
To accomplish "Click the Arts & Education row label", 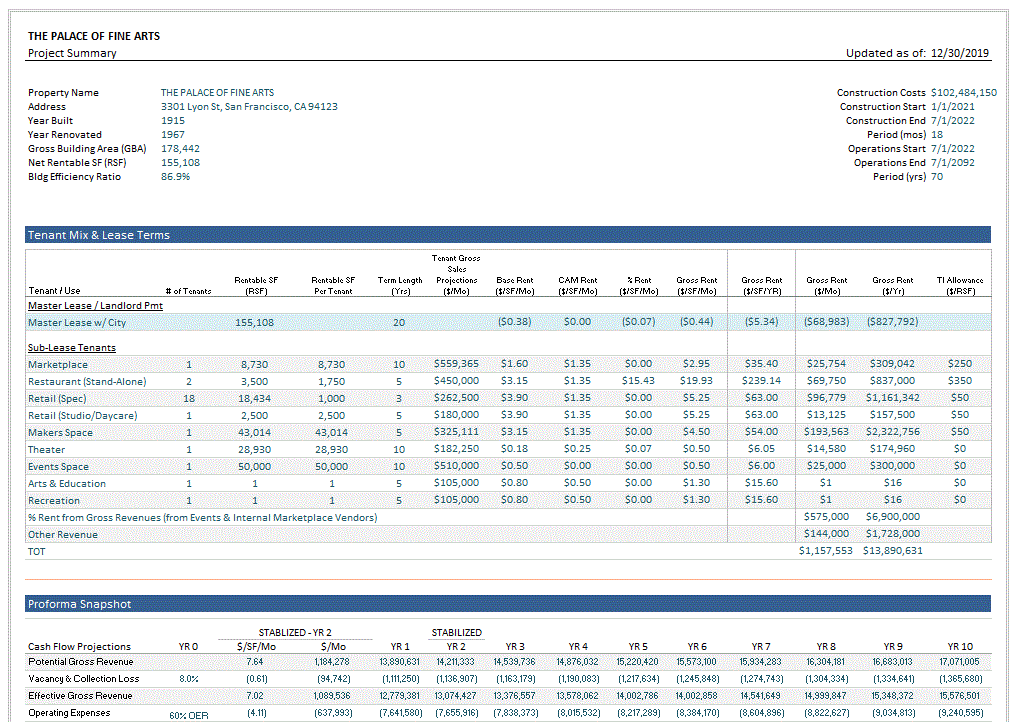I will [x=66, y=483].
